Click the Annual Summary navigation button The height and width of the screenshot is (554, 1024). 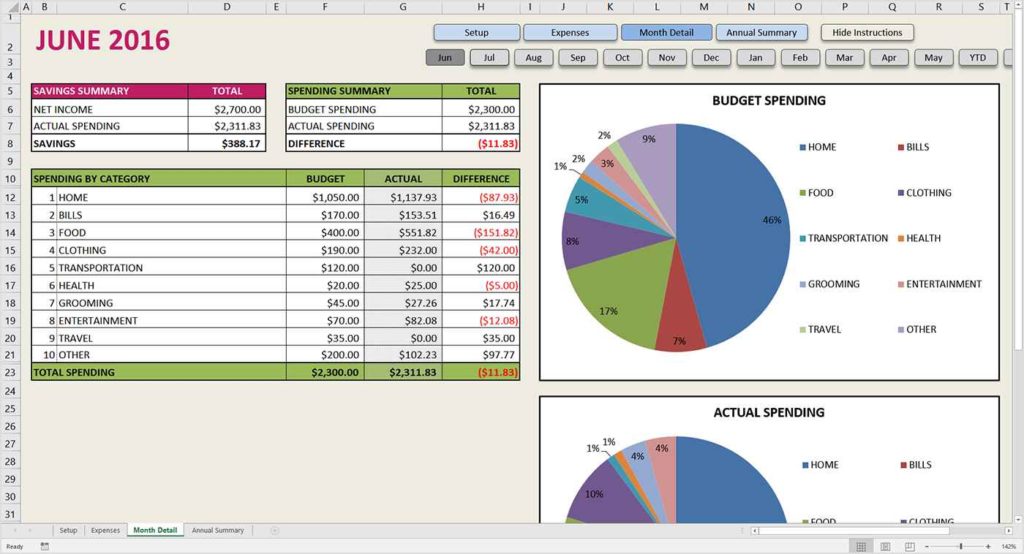tap(761, 33)
